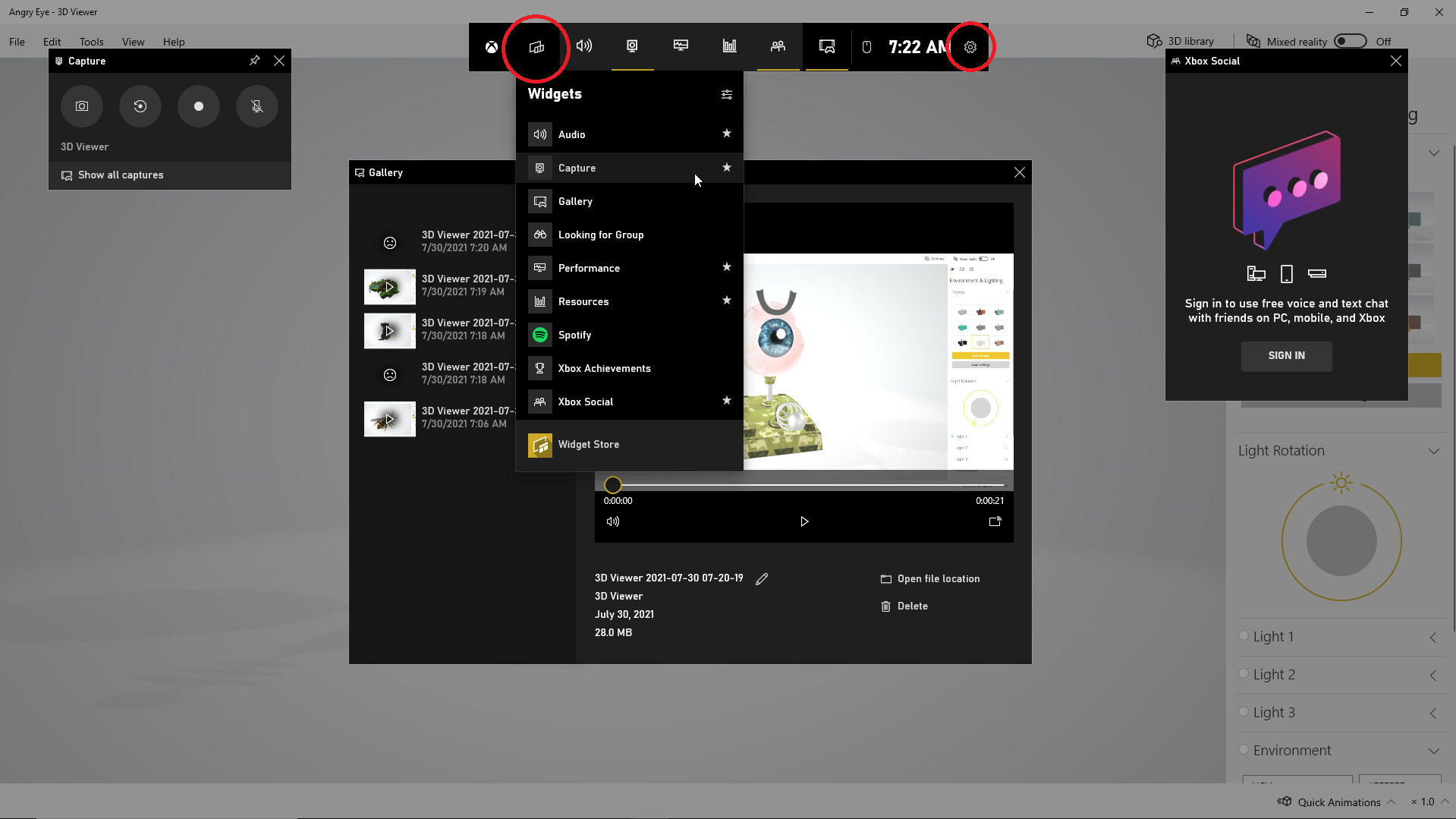Open Game Bar settings gear
The image size is (1456, 819).
[x=970, y=47]
